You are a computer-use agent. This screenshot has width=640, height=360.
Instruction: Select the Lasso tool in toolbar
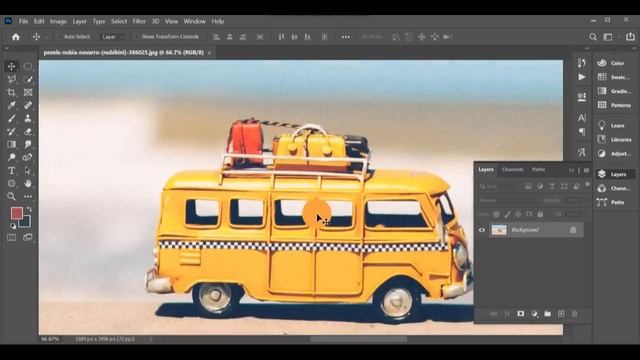tap(11, 79)
